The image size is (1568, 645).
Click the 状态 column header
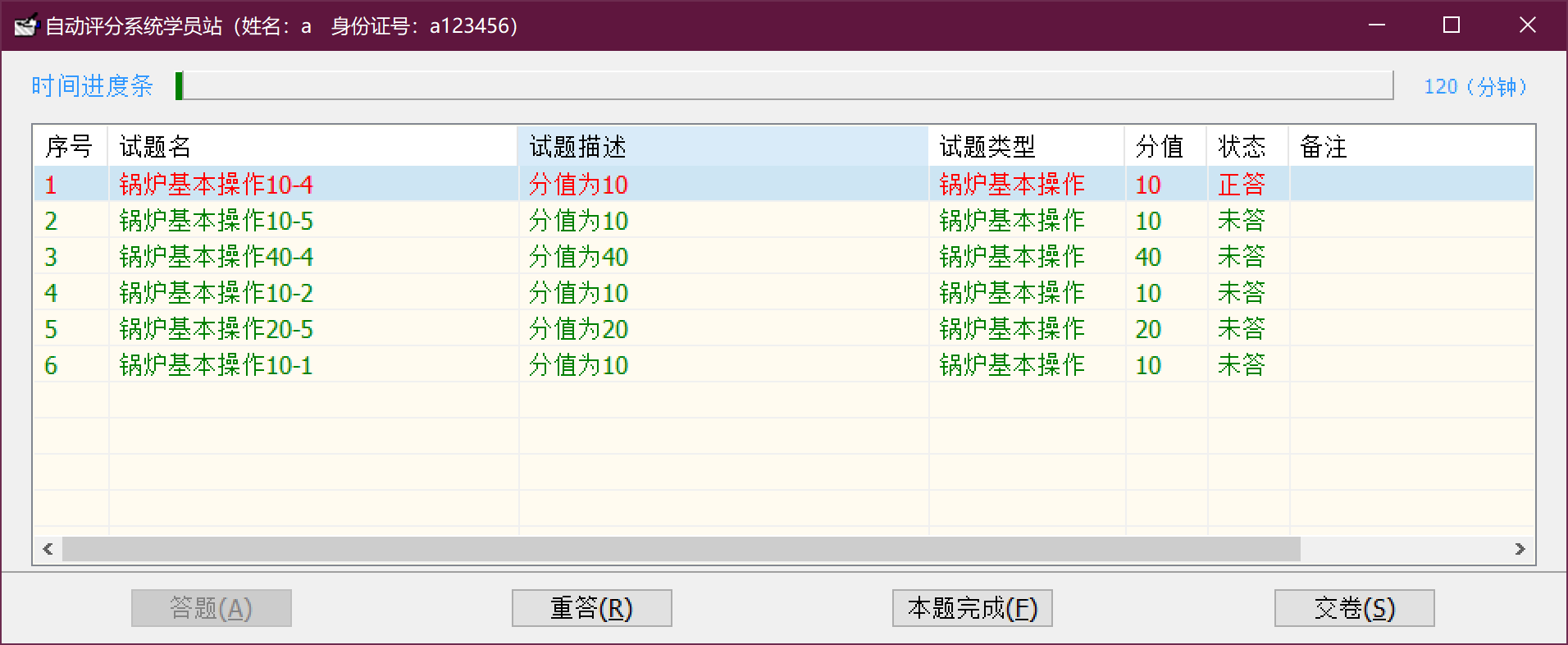(x=1247, y=147)
